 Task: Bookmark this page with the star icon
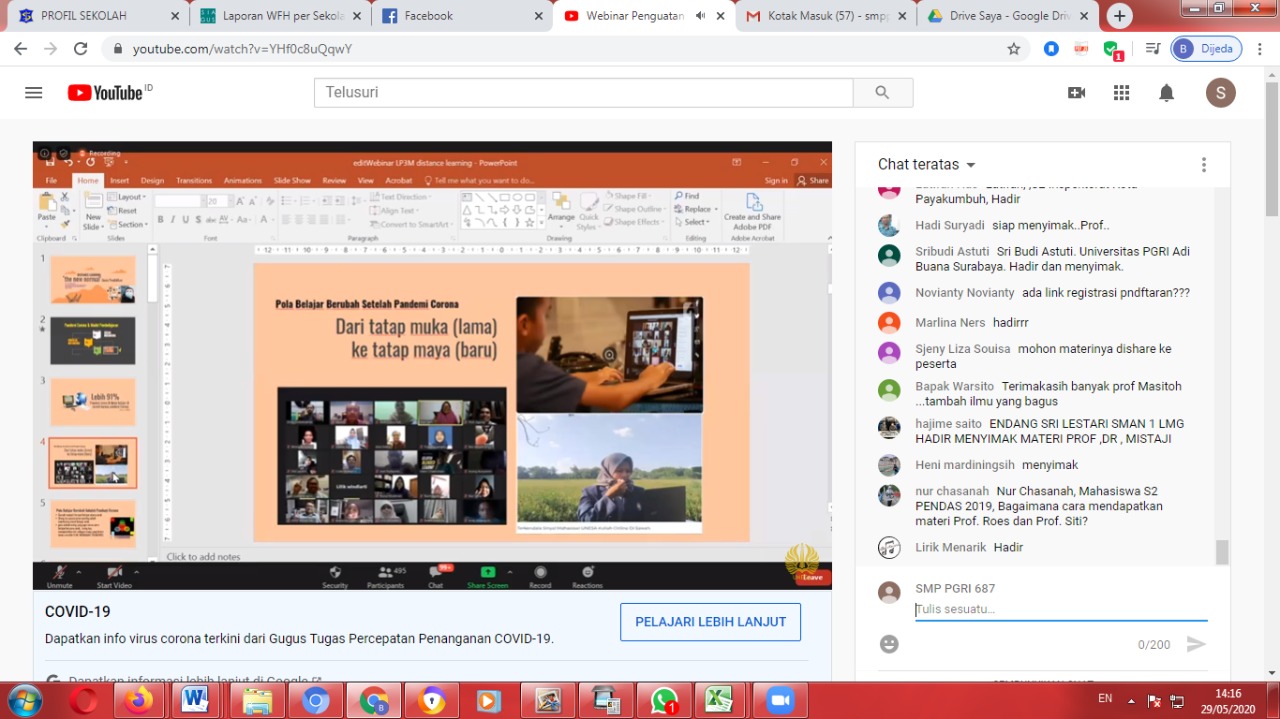click(x=1014, y=48)
